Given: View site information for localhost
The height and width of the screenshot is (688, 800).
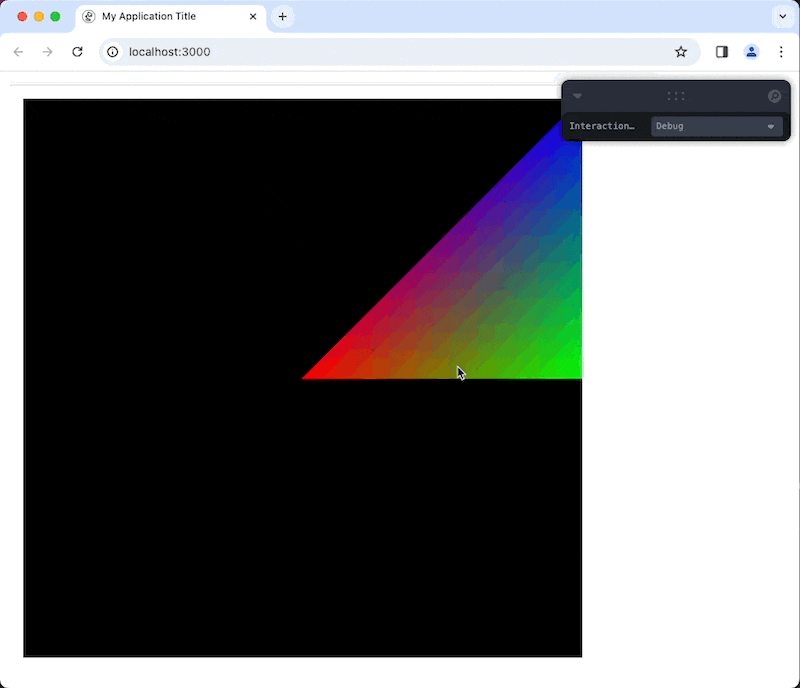Looking at the screenshot, I should 113,52.
